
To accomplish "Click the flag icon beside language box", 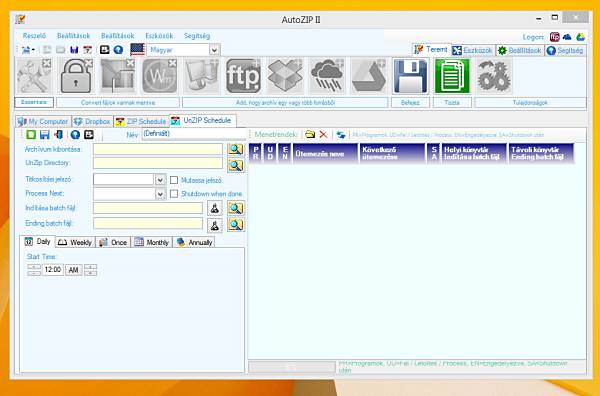I will coord(137,50).
